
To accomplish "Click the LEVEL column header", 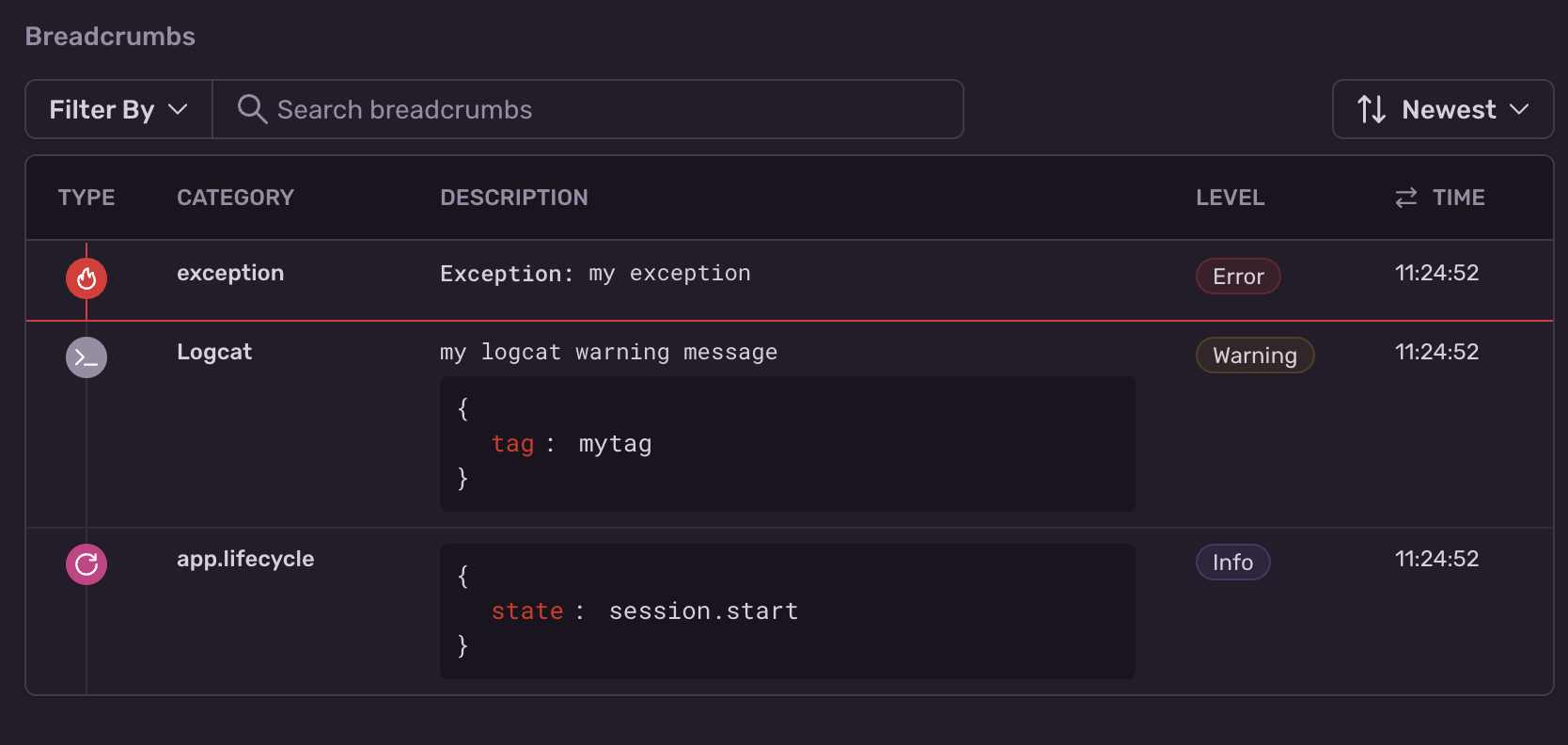I will [x=1230, y=198].
